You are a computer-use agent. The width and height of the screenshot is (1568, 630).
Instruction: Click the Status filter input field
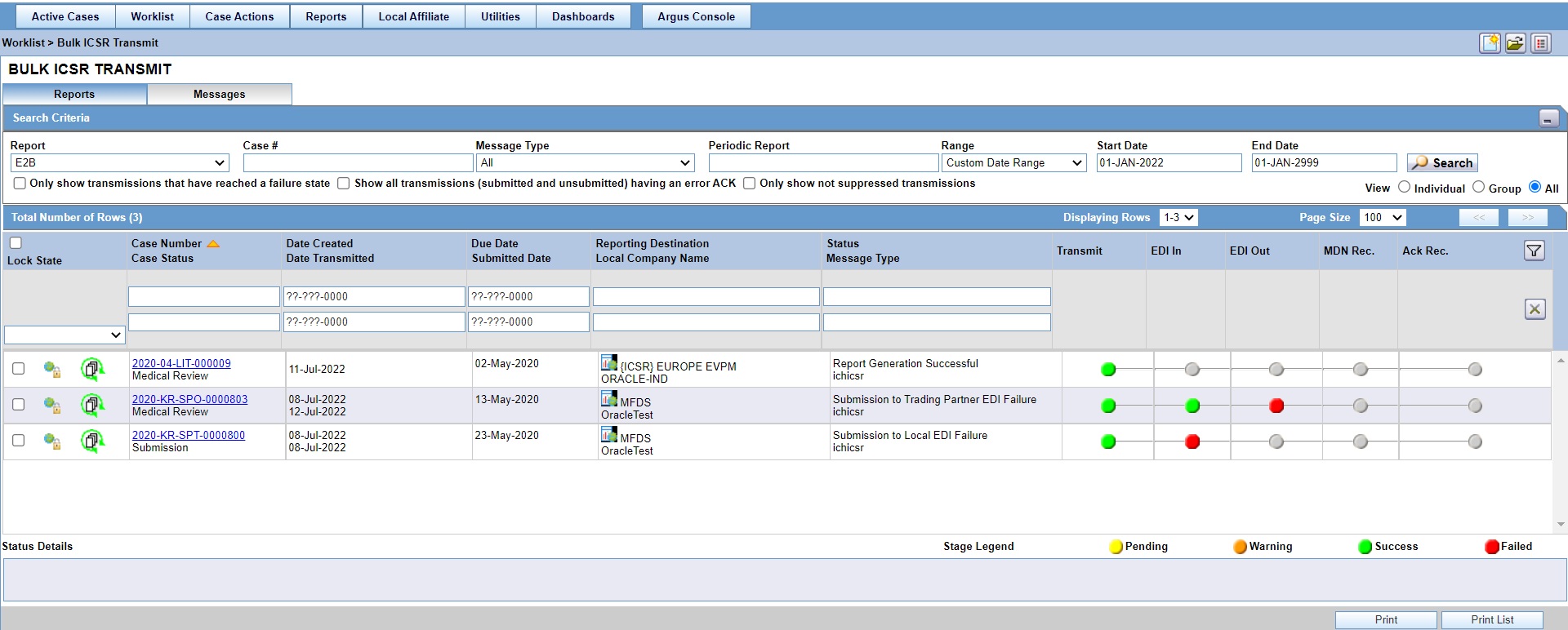937,297
